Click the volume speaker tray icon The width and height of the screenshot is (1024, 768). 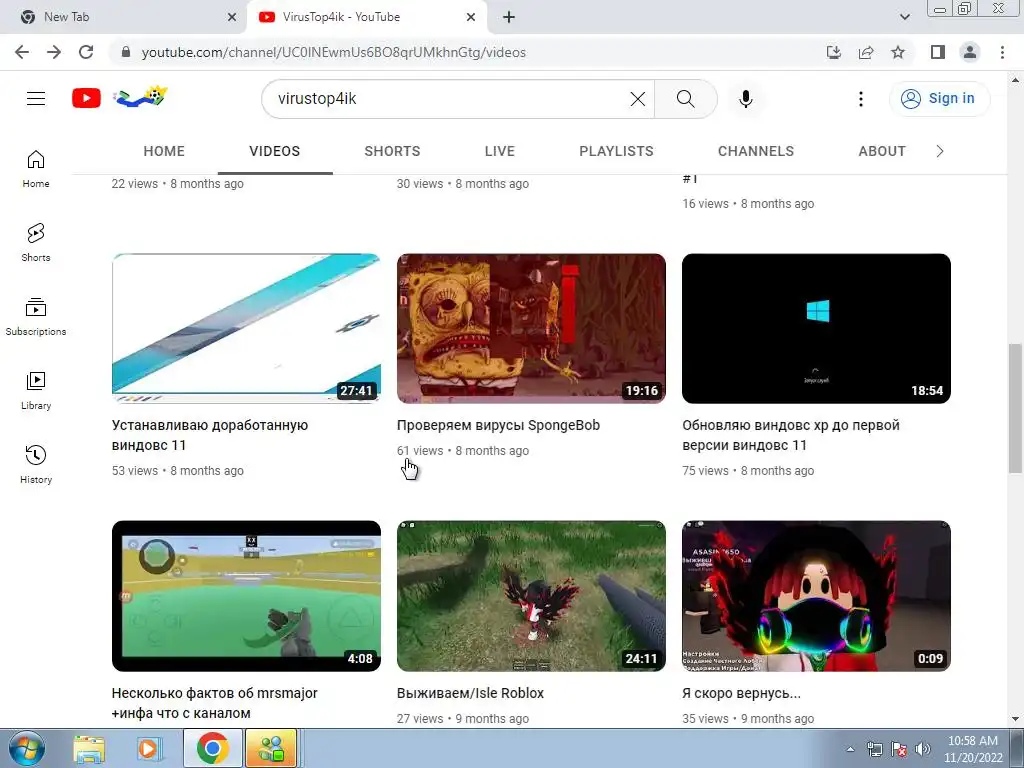tap(922, 749)
